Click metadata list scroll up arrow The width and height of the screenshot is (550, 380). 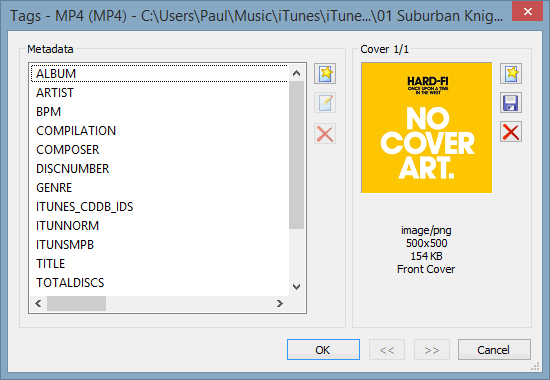coord(296,73)
